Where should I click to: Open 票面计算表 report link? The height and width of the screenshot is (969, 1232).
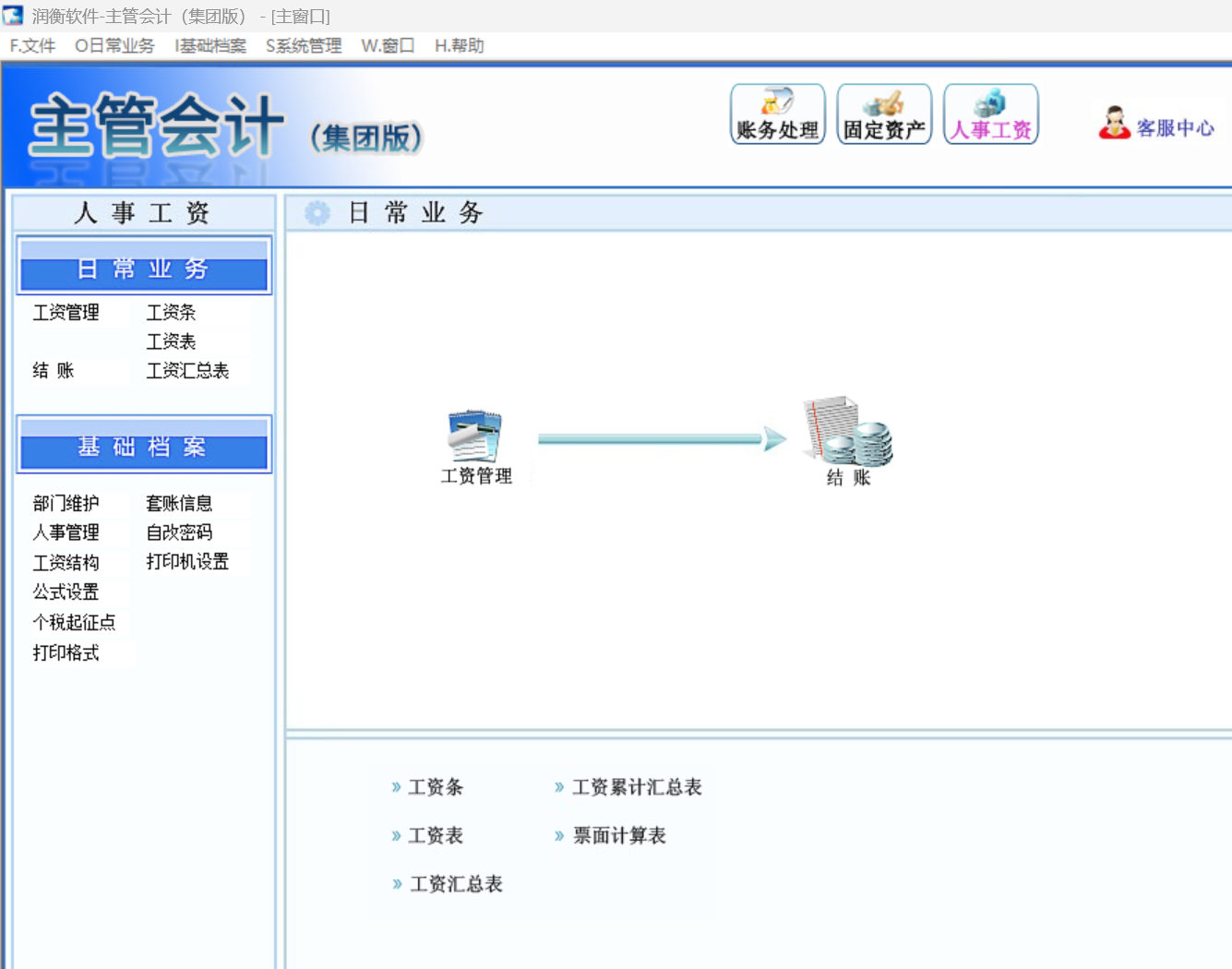click(619, 836)
